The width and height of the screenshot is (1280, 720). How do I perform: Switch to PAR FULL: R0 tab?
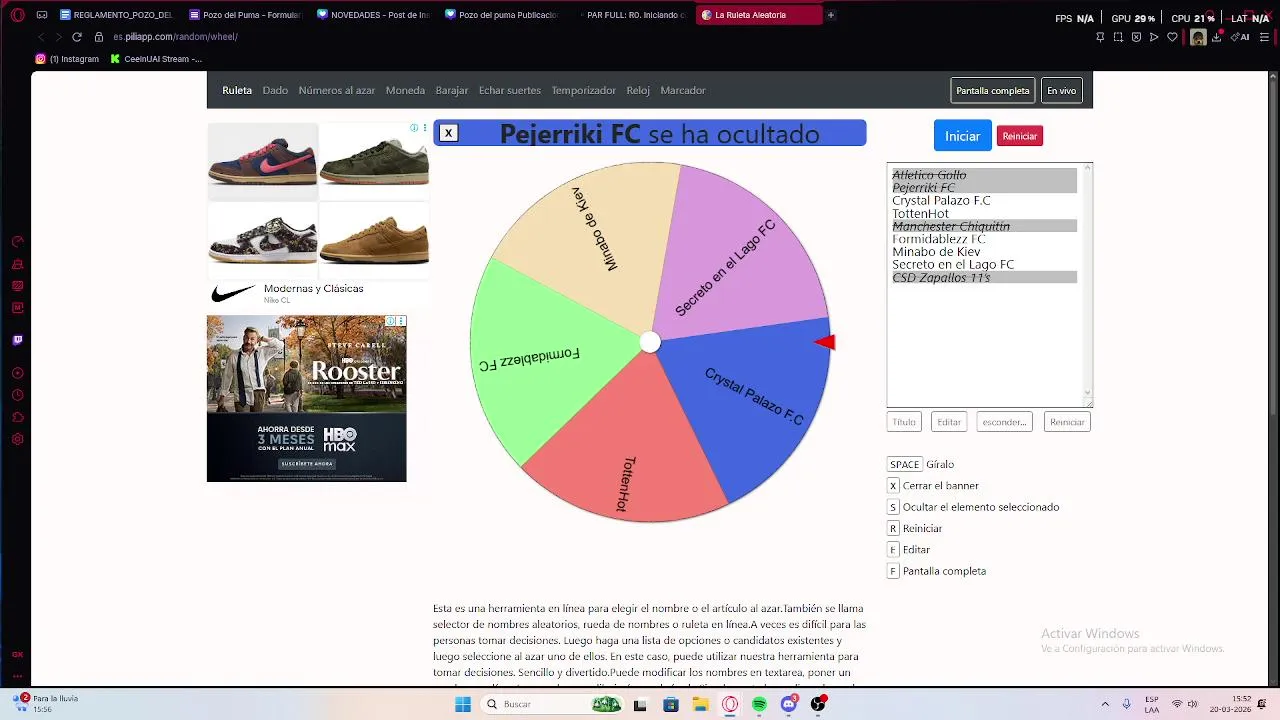click(630, 15)
